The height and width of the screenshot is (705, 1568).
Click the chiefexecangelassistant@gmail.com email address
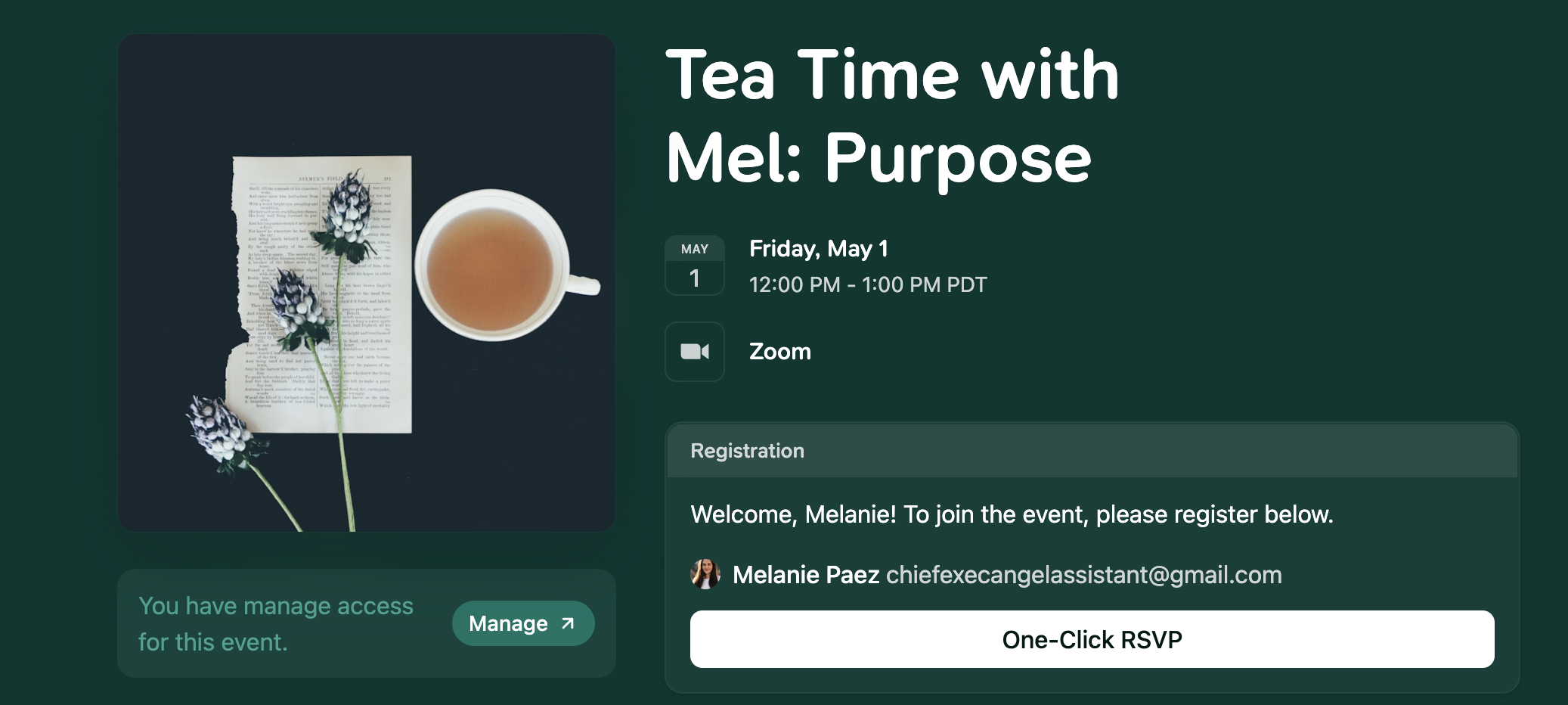1084,575
